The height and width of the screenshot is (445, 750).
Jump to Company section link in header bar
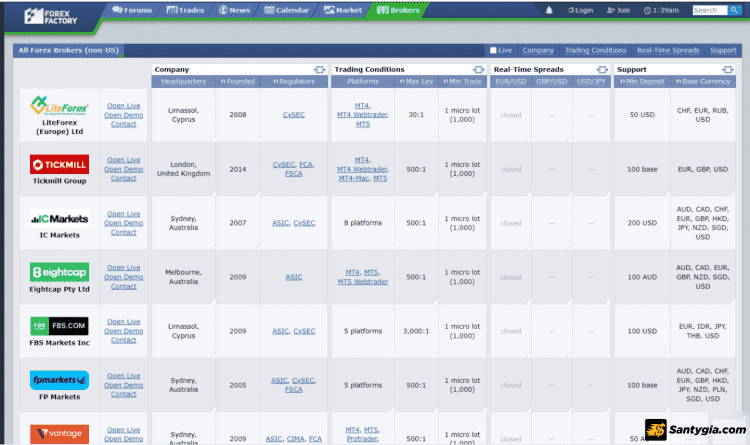(538, 50)
